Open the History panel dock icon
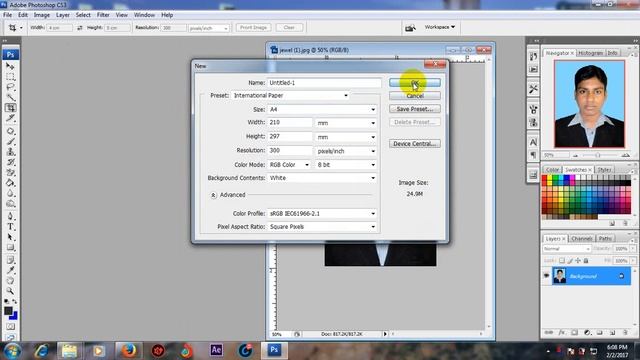Image resolution: width=640 pixels, height=360 pixels. (533, 57)
